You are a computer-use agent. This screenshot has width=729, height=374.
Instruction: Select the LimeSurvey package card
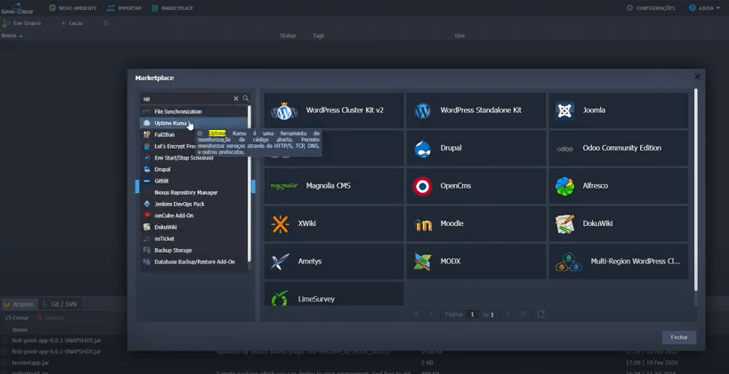coord(334,294)
